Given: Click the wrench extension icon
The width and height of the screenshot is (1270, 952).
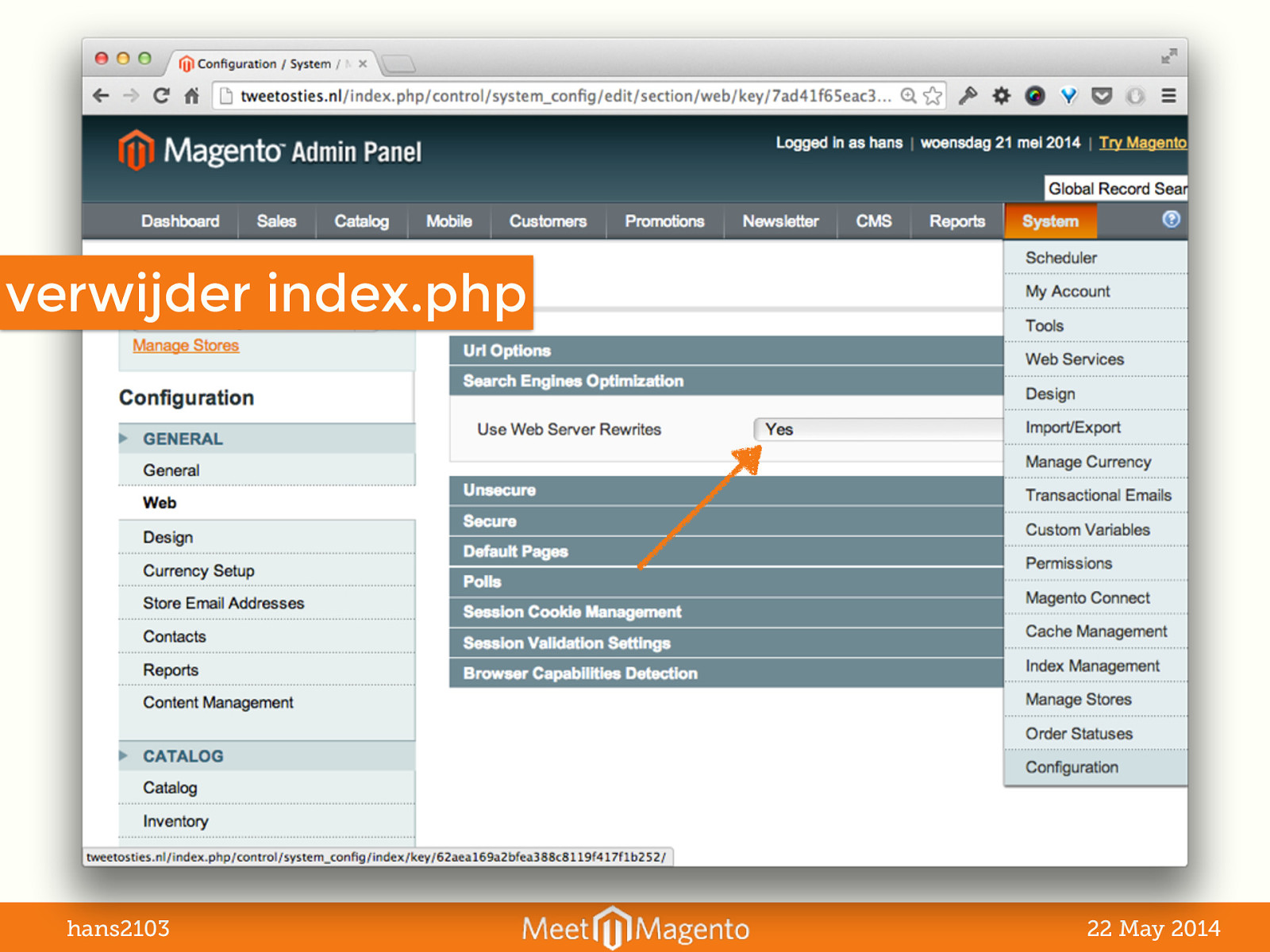Looking at the screenshot, I should (968, 96).
